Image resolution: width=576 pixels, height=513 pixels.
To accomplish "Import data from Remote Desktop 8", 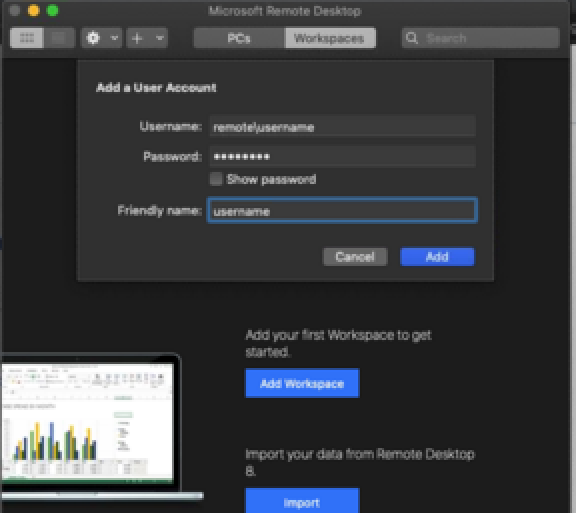I will coord(302,502).
